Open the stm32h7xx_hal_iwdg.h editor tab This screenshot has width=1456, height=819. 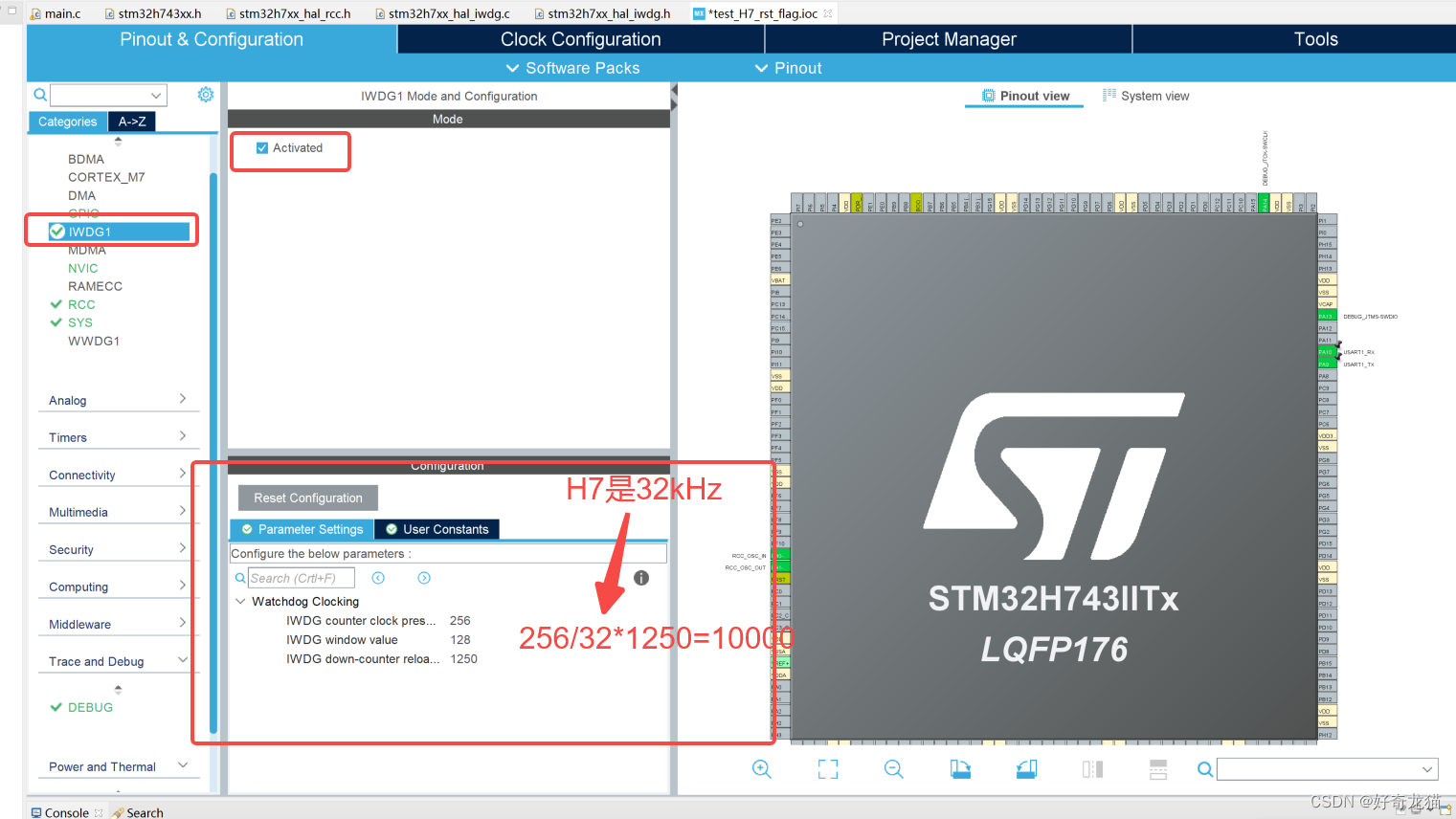tap(600, 13)
